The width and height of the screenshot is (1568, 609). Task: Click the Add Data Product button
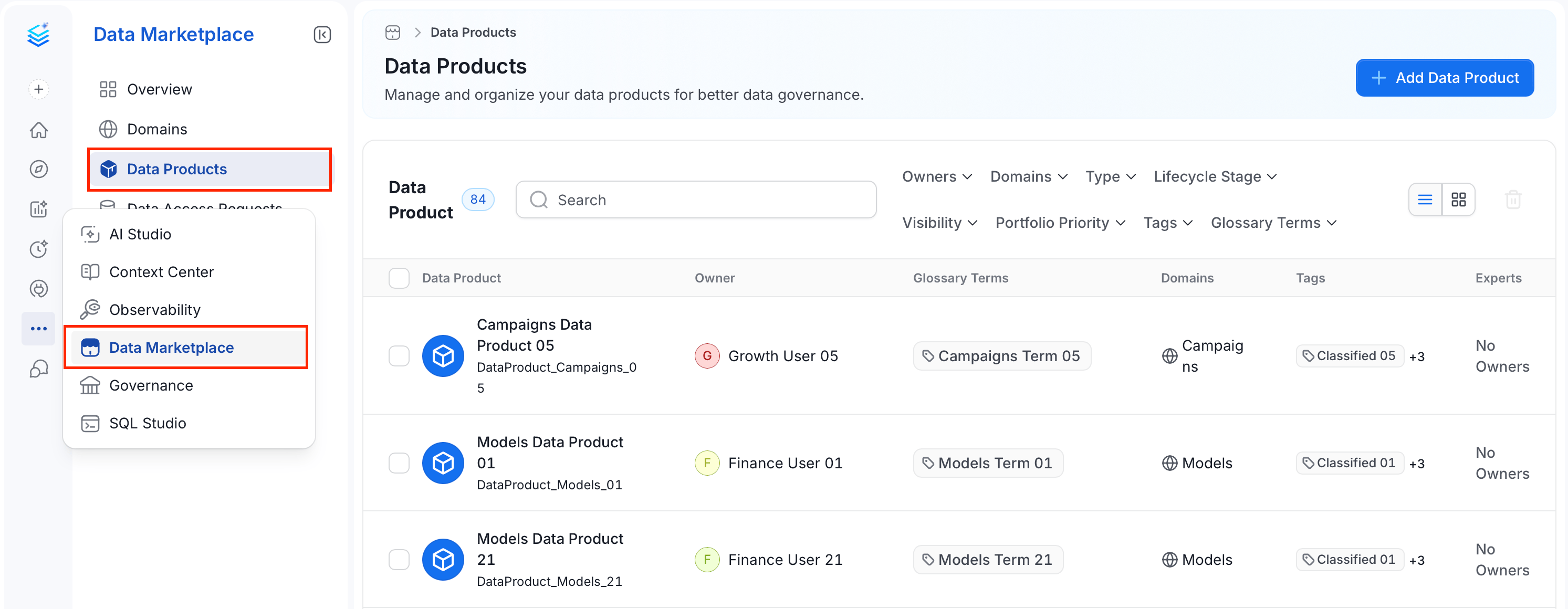click(x=1445, y=78)
